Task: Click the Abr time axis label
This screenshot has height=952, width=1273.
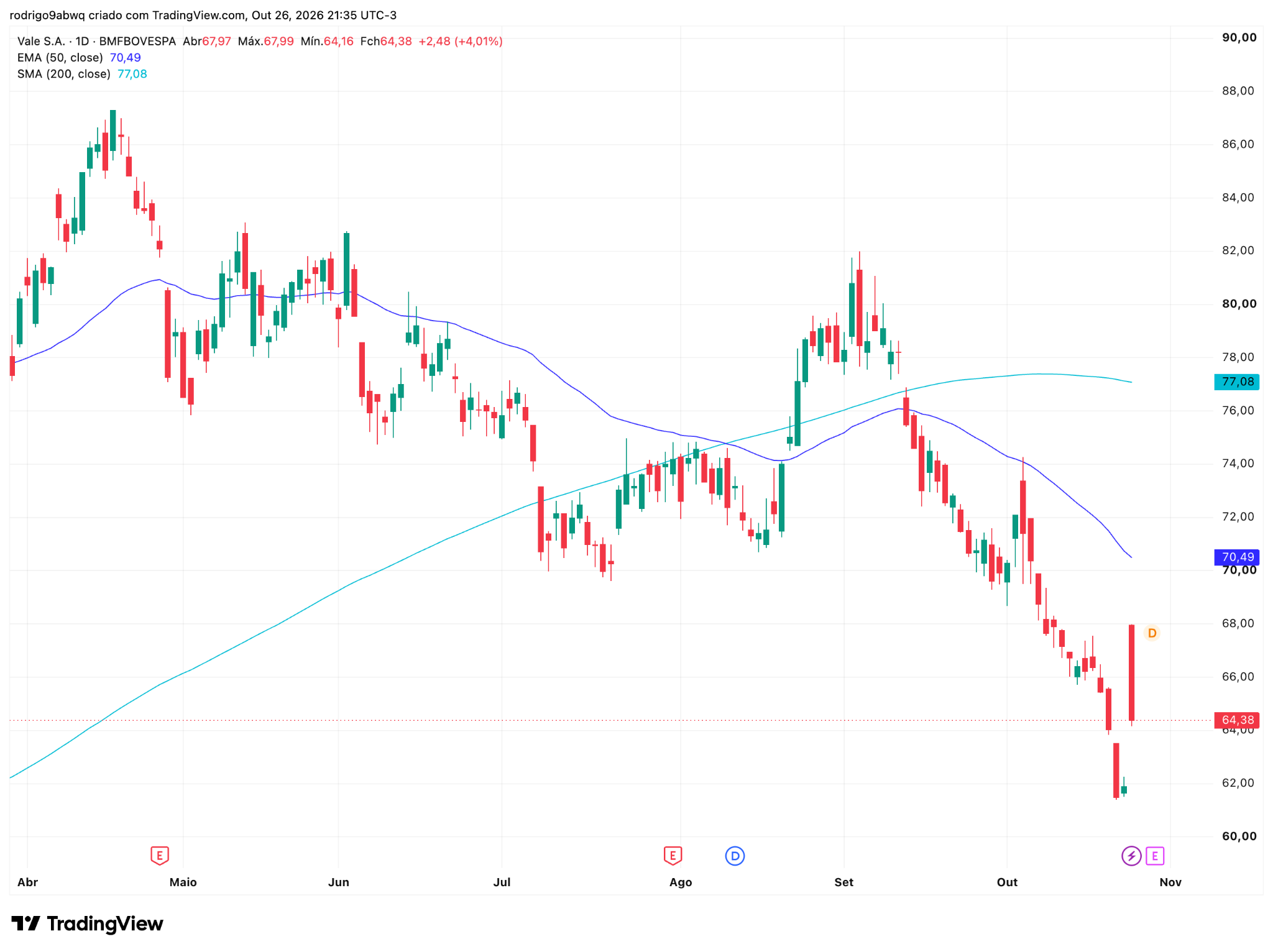Action: 28,882
